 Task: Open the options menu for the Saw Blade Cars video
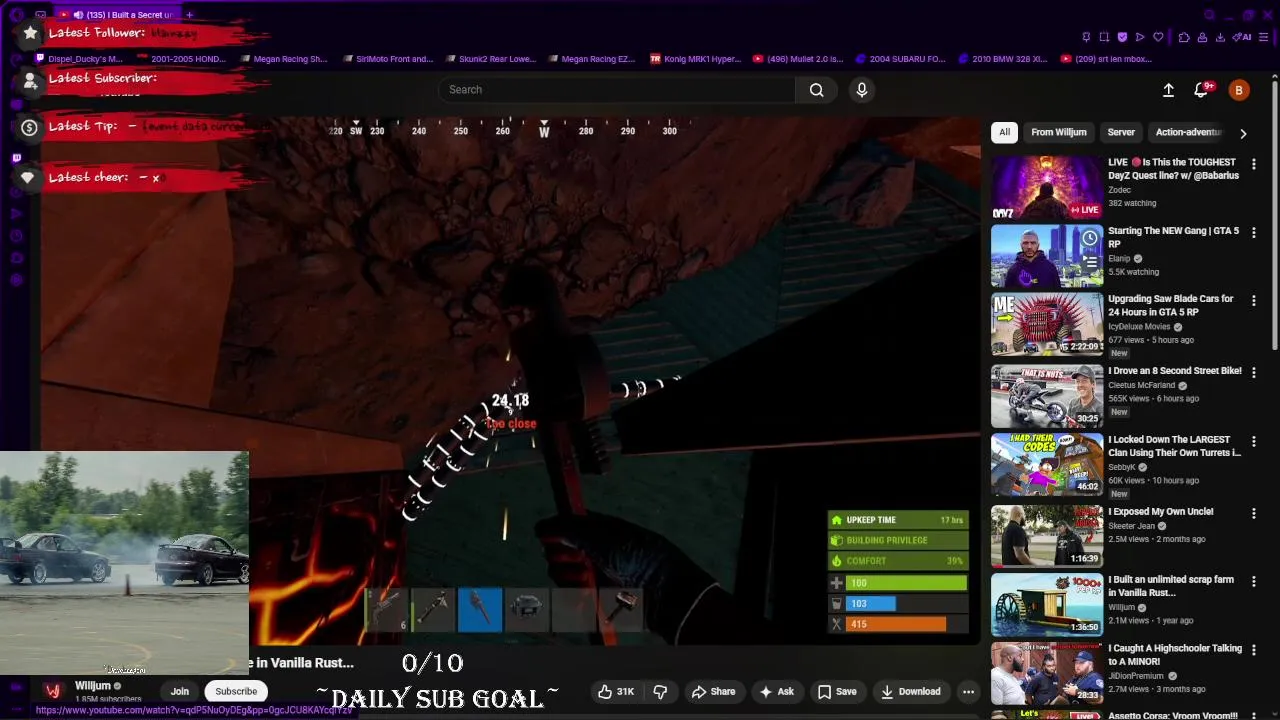click(x=1254, y=300)
